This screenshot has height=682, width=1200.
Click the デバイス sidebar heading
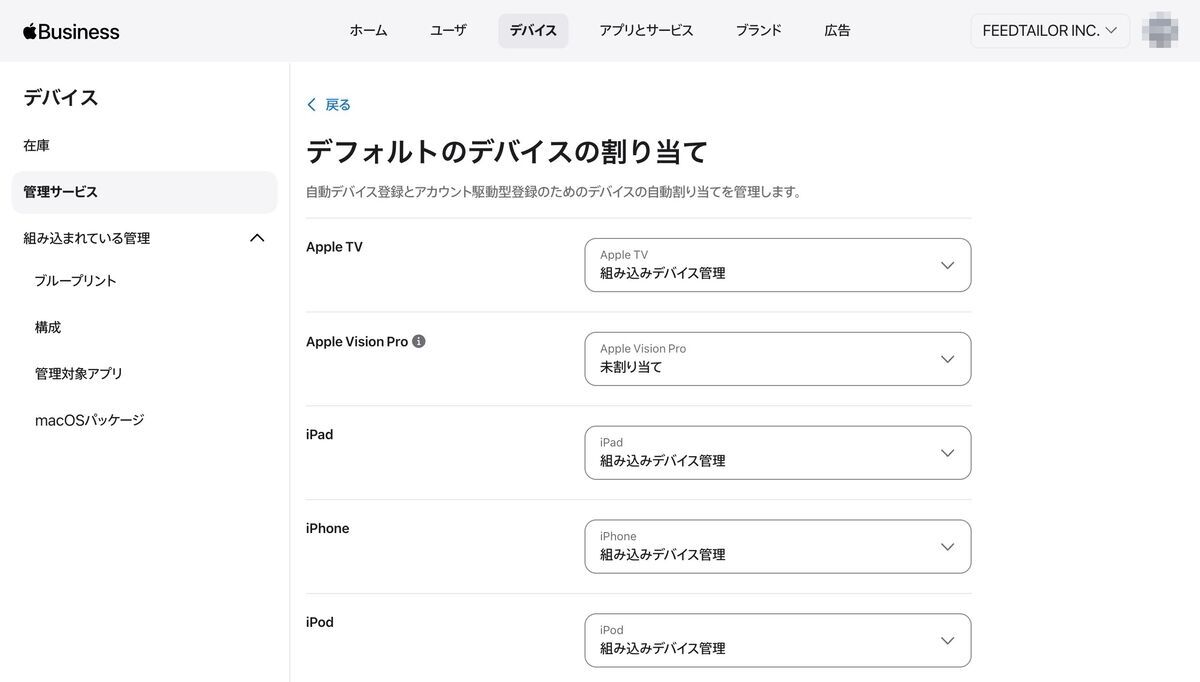tap(61, 98)
